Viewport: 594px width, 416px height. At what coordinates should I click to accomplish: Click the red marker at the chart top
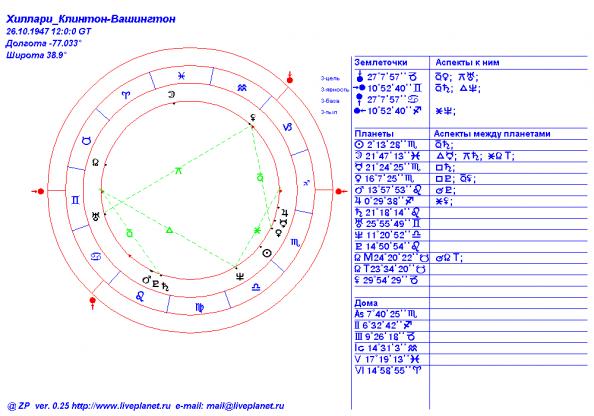290,78
